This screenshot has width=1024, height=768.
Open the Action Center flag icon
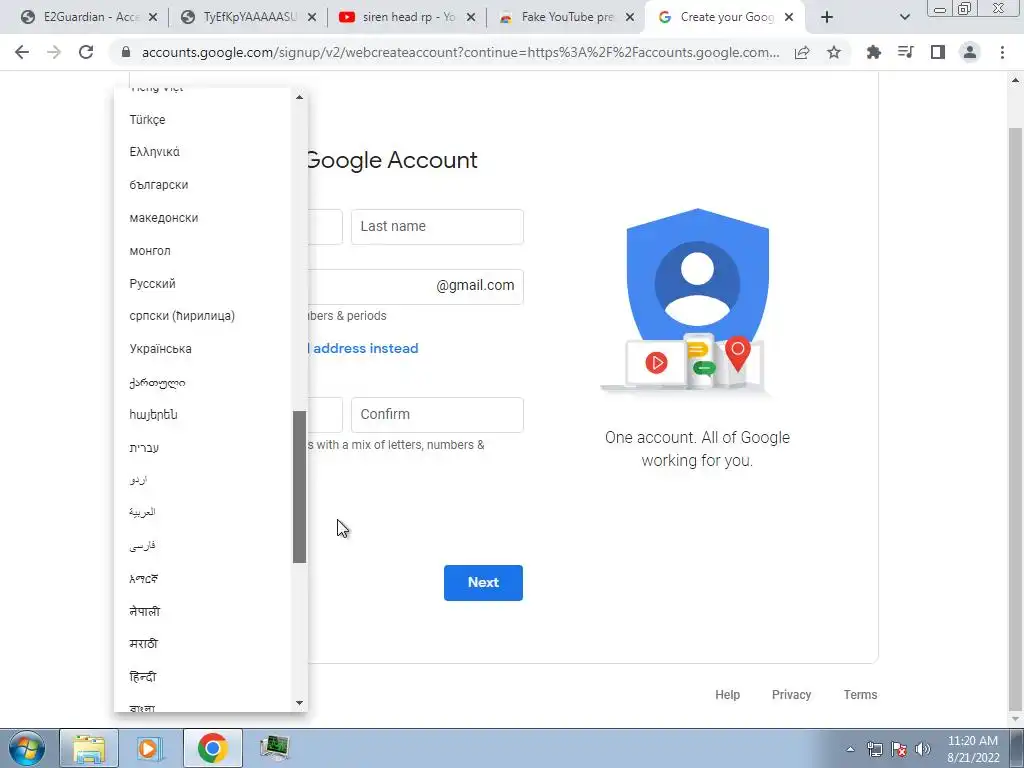tap(899, 749)
